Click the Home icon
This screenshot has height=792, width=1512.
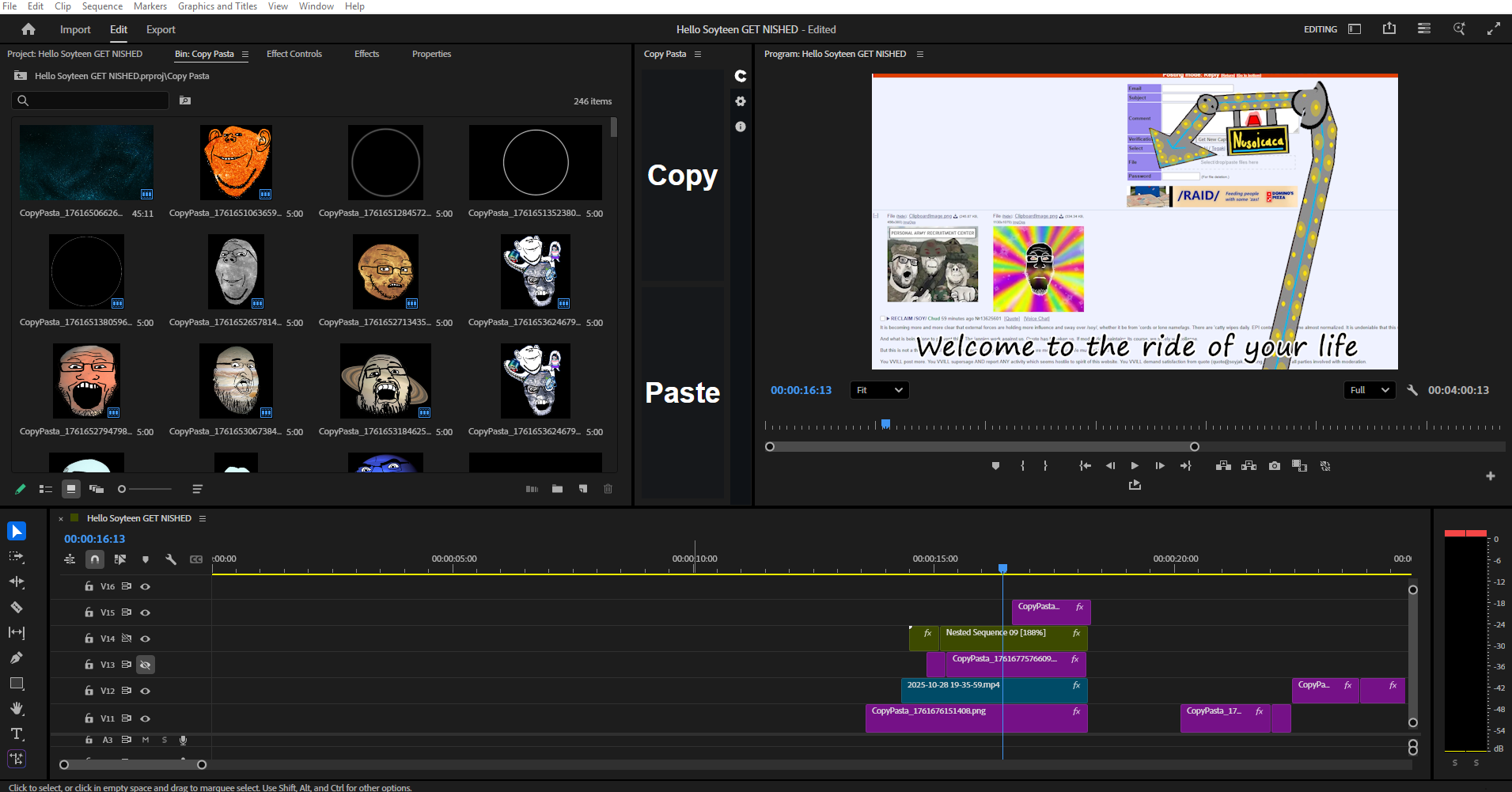(x=28, y=29)
